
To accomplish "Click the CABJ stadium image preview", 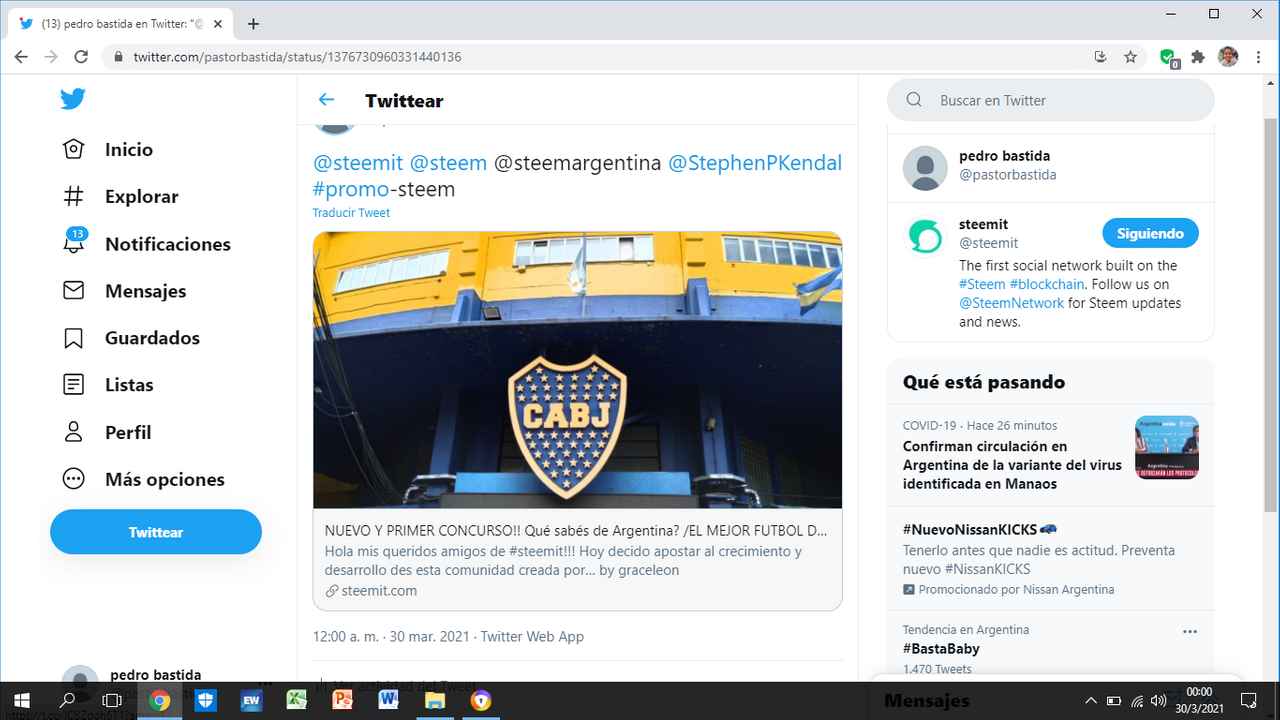I will click(578, 370).
